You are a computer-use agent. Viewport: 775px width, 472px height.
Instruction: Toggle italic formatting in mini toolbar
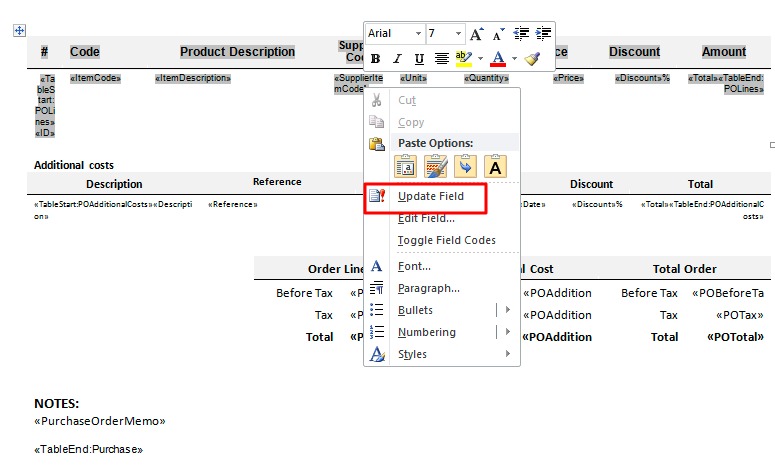[395, 59]
